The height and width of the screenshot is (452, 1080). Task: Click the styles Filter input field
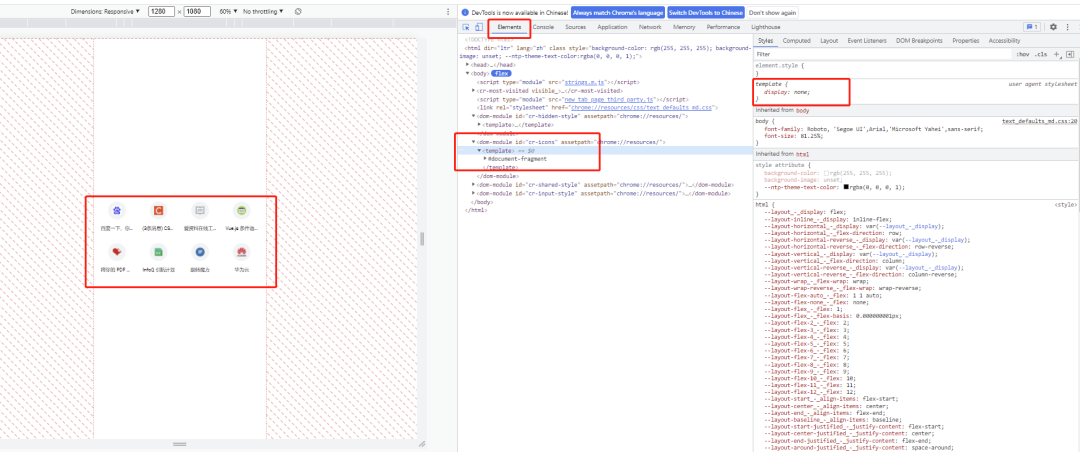coord(882,54)
